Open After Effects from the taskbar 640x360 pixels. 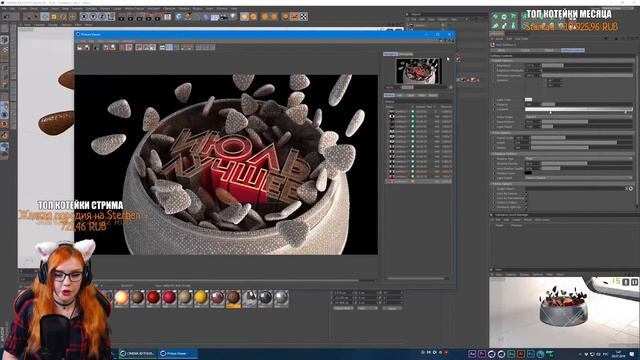[472, 353]
